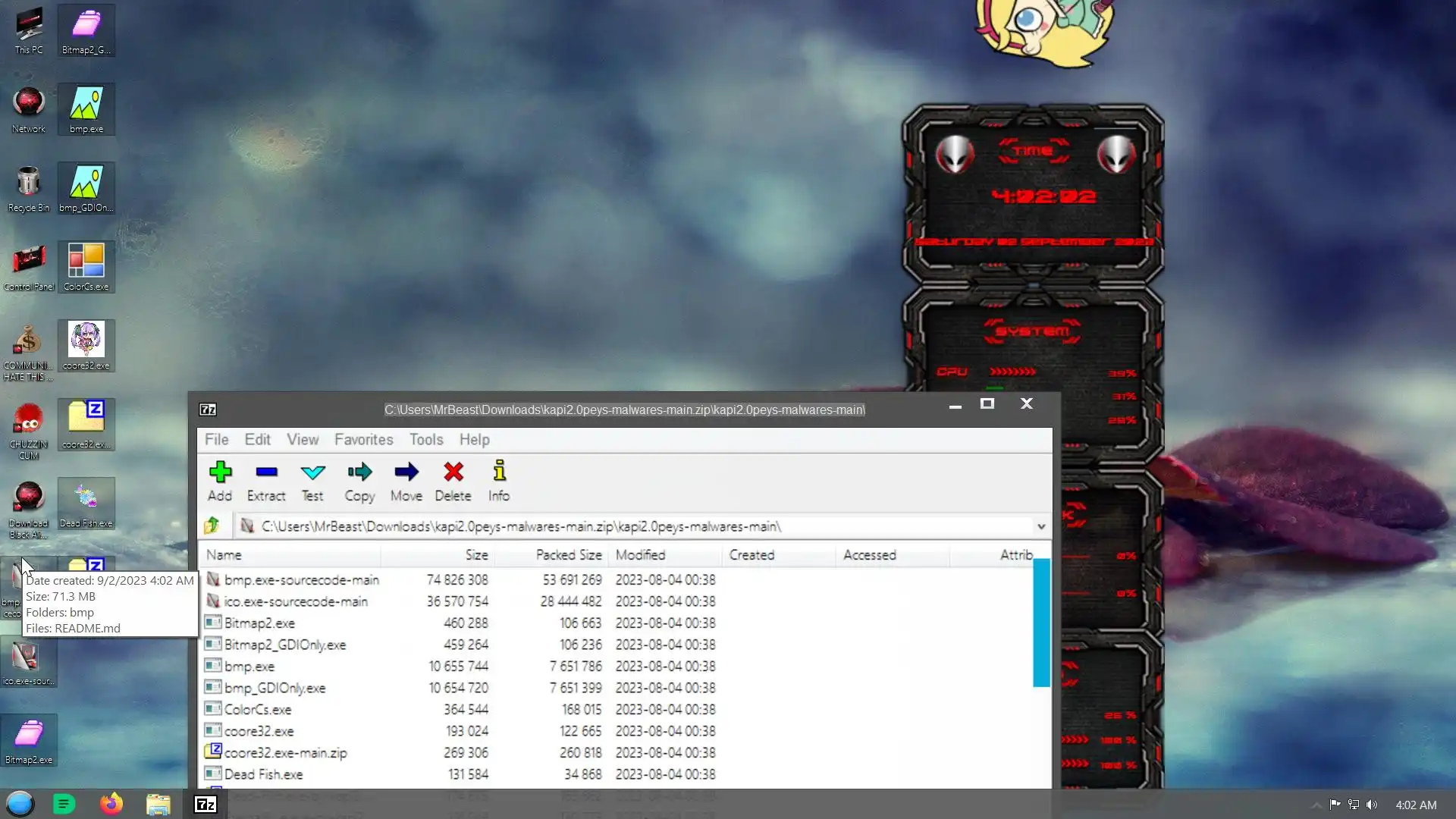Open the Favorites menu

click(x=363, y=440)
